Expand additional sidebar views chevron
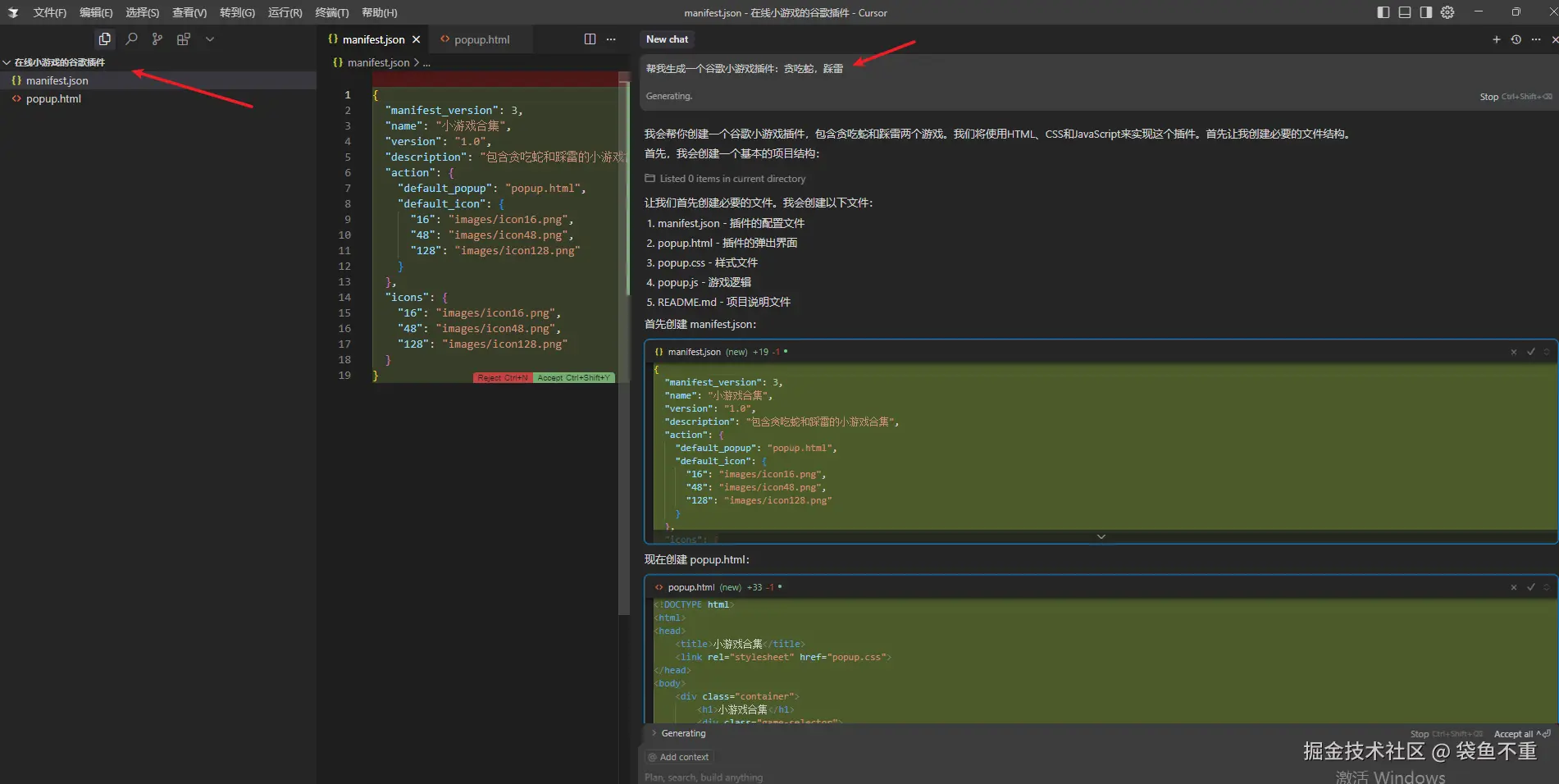This screenshot has width=1559, height=784. 210,39
